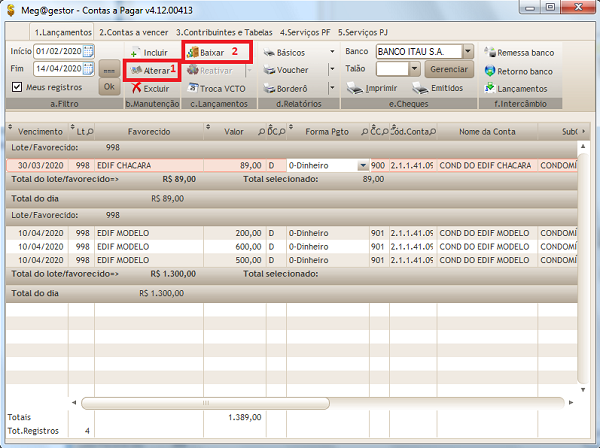Select the EDIF MODELO row valued 200,00
The height and width of the screenshot is (448, 600).
tap(292, 233)
